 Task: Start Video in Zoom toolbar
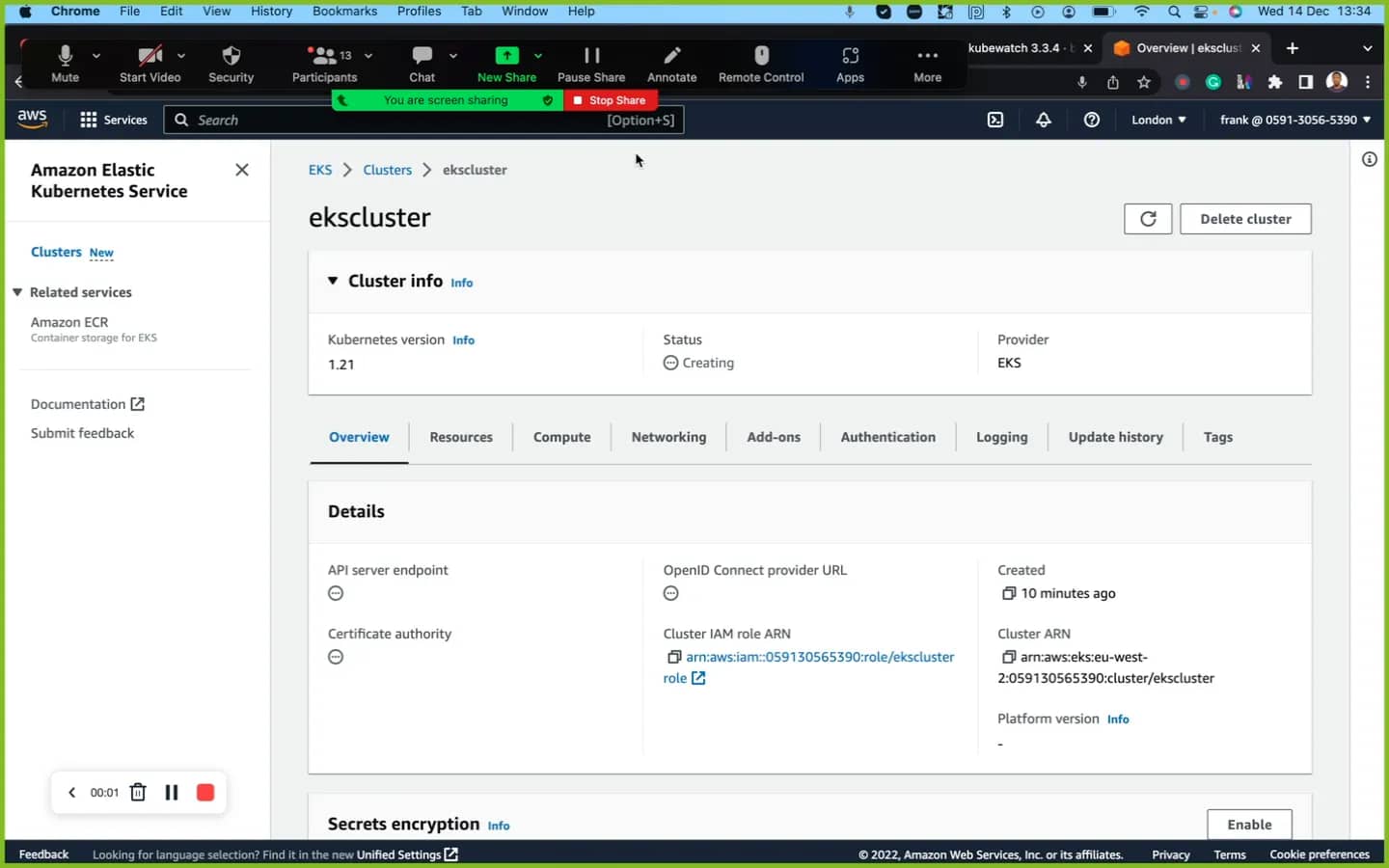click(x=150, y=64)
